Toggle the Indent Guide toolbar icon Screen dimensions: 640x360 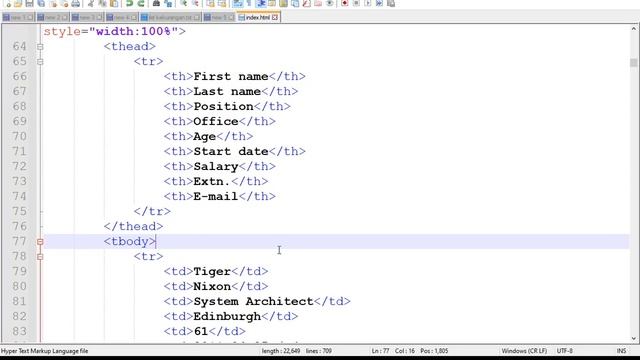coord(261,4)
